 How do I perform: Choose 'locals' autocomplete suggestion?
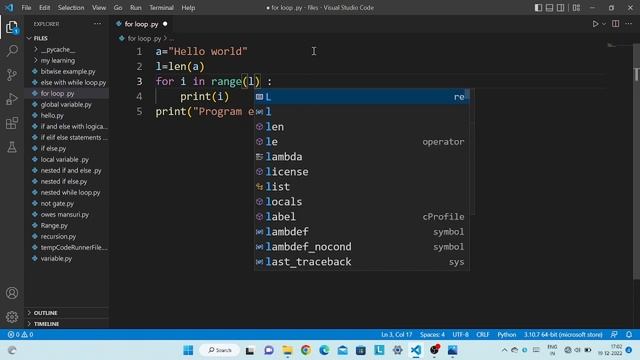(362, 202)
